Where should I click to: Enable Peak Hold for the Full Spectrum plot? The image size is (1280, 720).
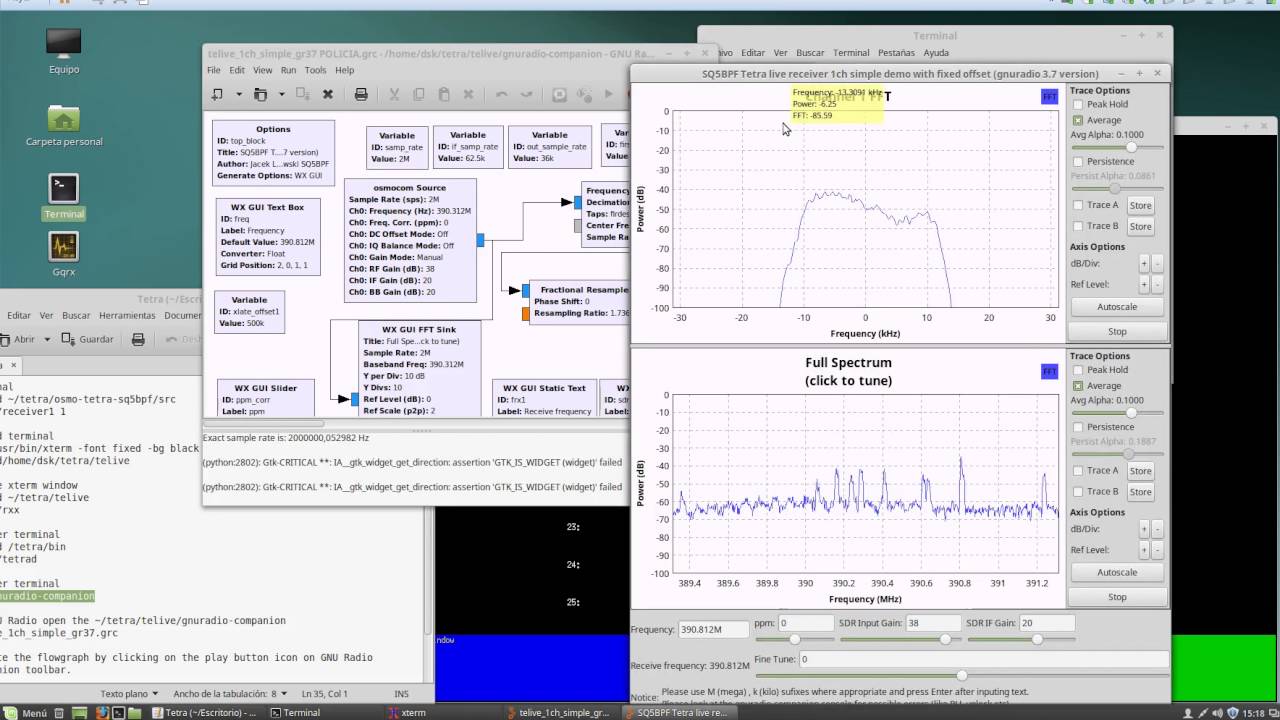pyautogui.click(x=1078, y=370)
